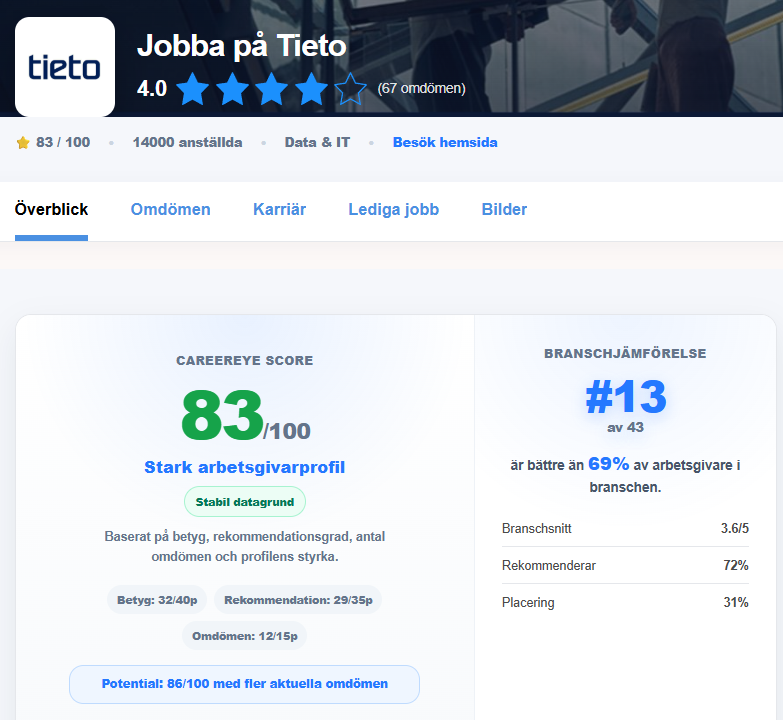Click the empty fifth rating star
This screenshot has height=720, width=783.
(x=351, y=89)
